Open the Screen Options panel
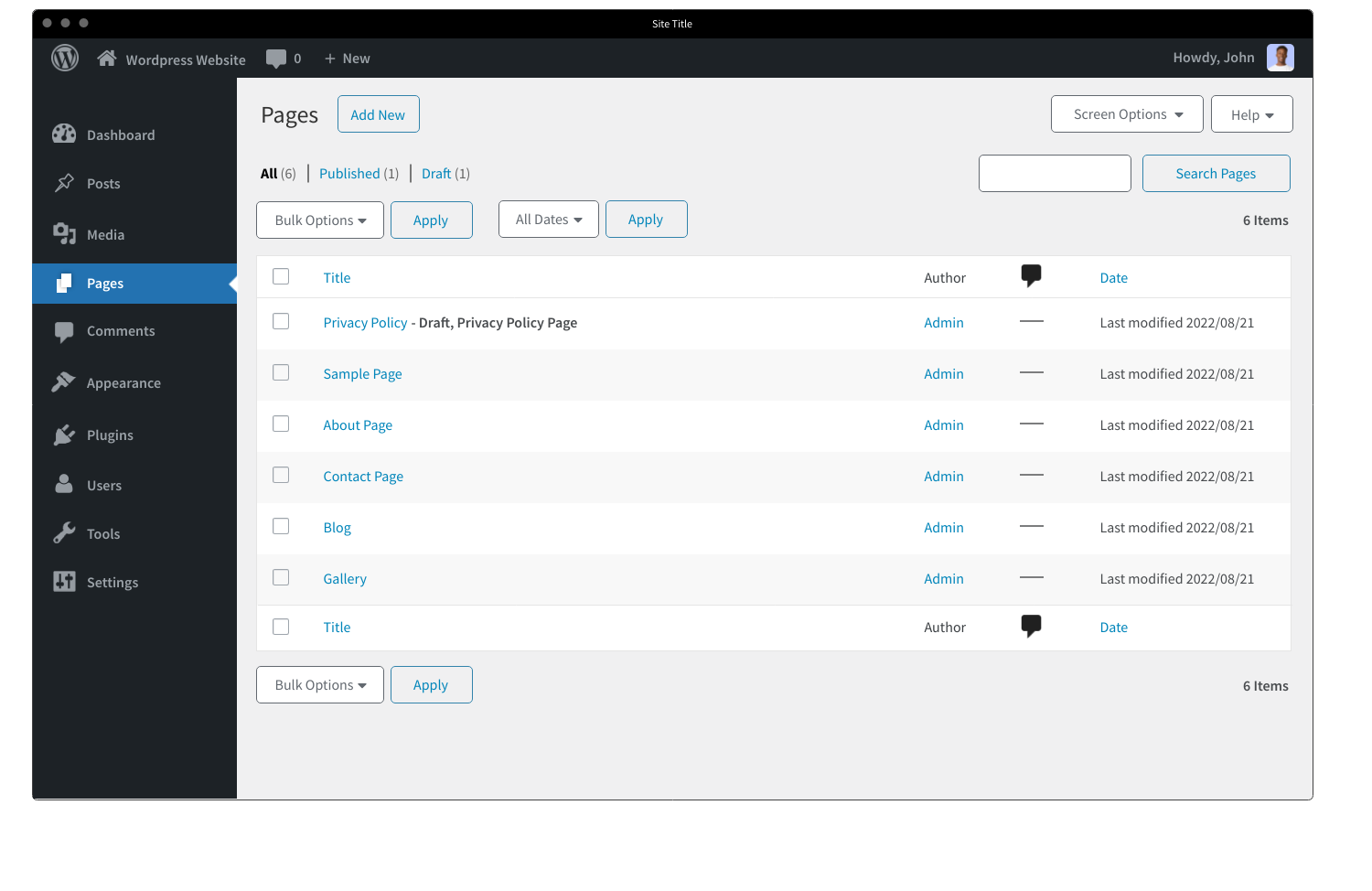The width and height of the screenshot is (1372, 891). [1127, 113]
